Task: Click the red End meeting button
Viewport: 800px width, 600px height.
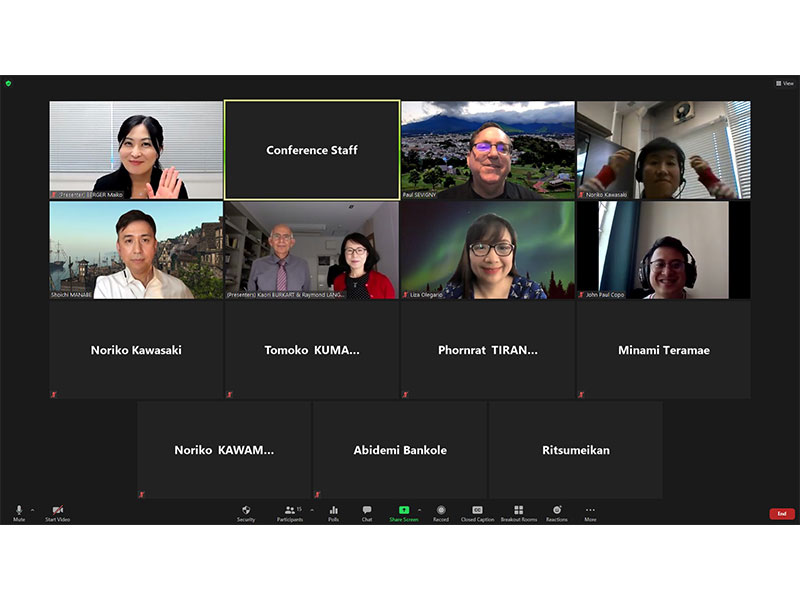Action: click(782, 514)
